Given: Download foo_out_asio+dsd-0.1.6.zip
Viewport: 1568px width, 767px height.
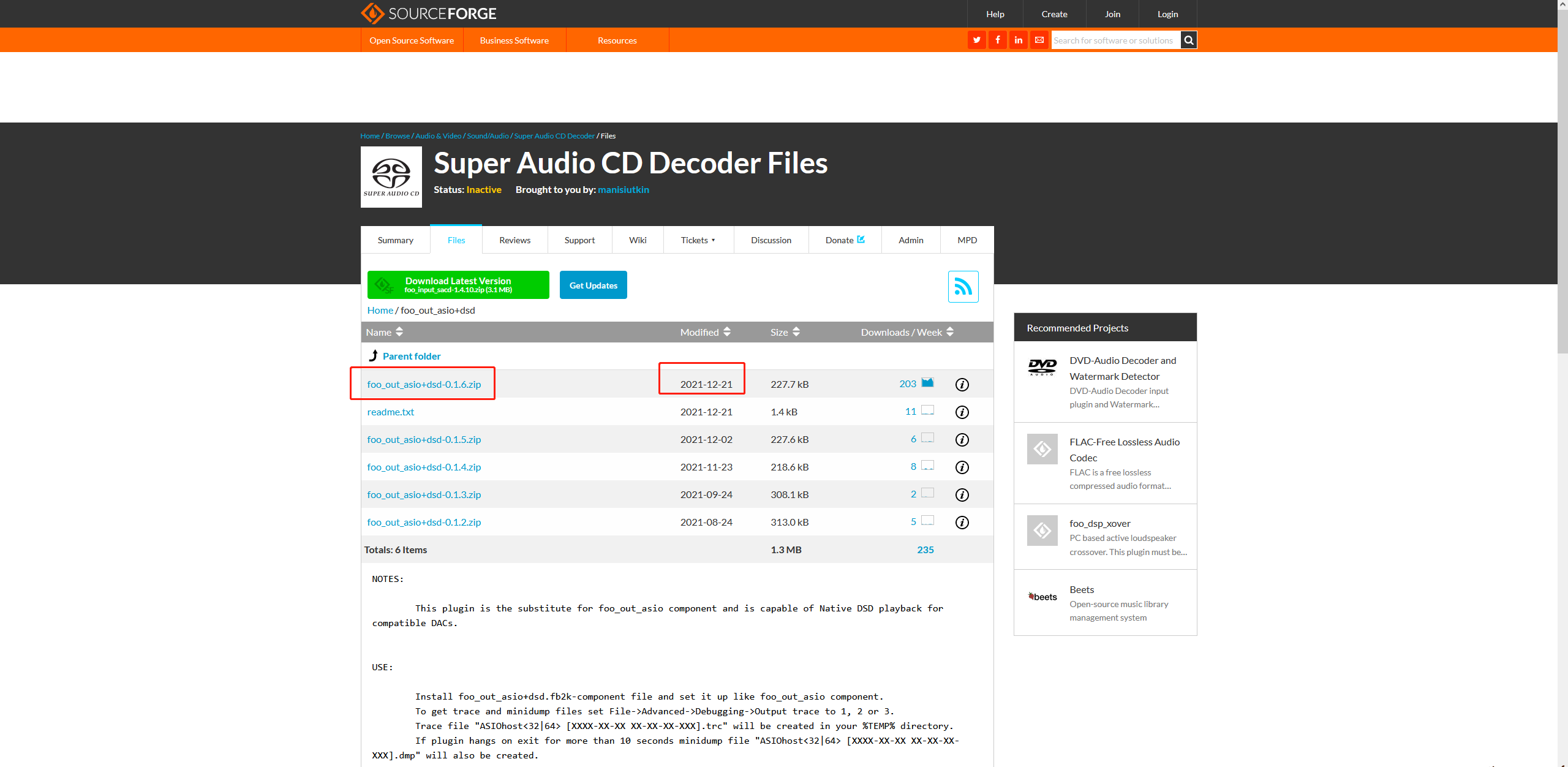Looking at the screenshot, I should pos(424,385).
